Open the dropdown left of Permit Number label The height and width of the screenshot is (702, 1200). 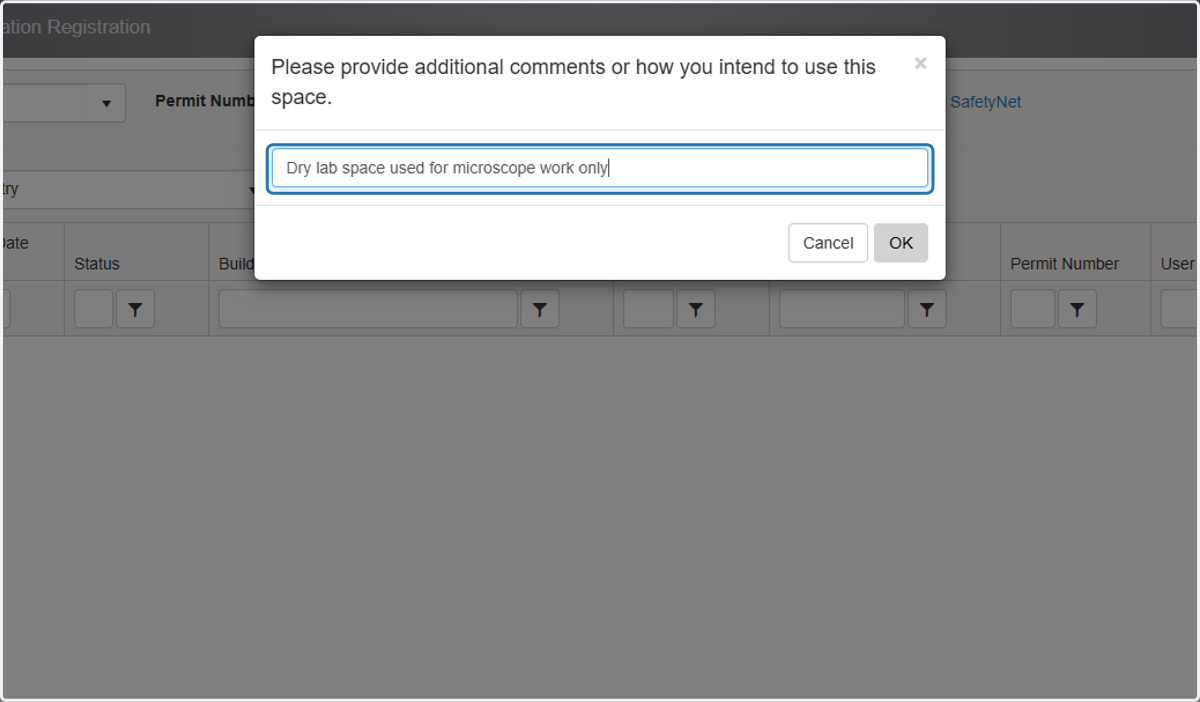[63, 103]
